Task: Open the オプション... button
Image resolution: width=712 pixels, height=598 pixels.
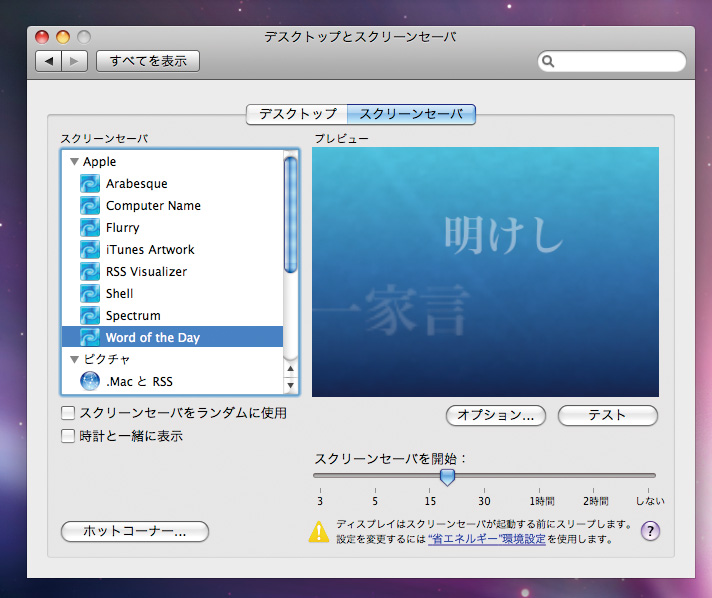Action: [x=496, y=415]
